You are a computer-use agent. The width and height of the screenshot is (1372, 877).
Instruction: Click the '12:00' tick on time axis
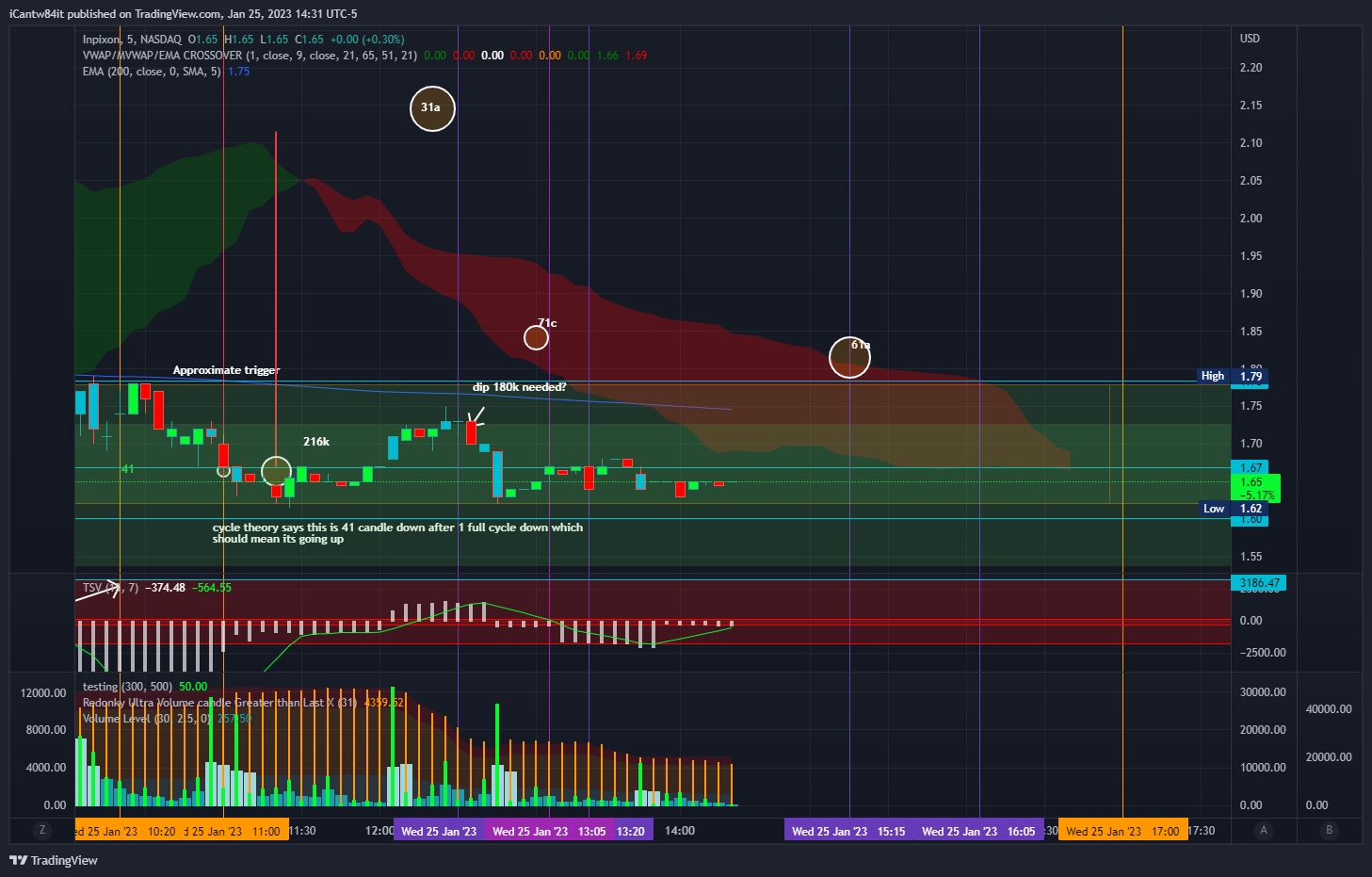tap(379, 831)
